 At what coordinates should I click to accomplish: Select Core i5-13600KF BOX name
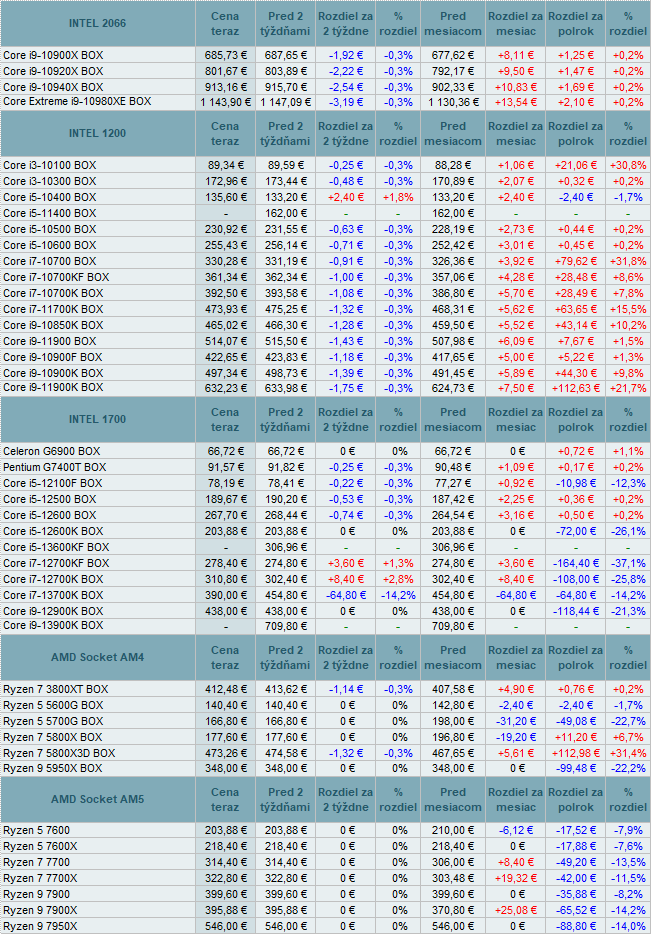coord(56,547)
